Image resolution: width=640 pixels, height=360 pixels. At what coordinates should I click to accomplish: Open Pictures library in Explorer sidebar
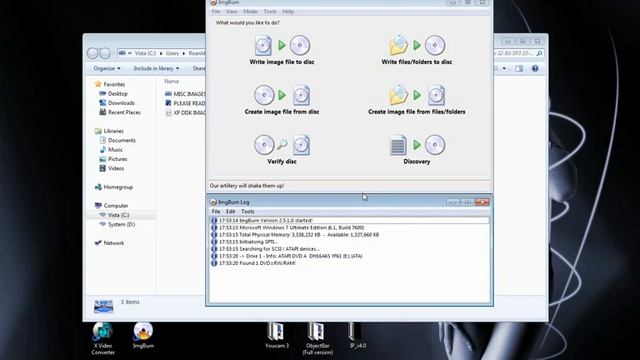[x=113, y=159]
